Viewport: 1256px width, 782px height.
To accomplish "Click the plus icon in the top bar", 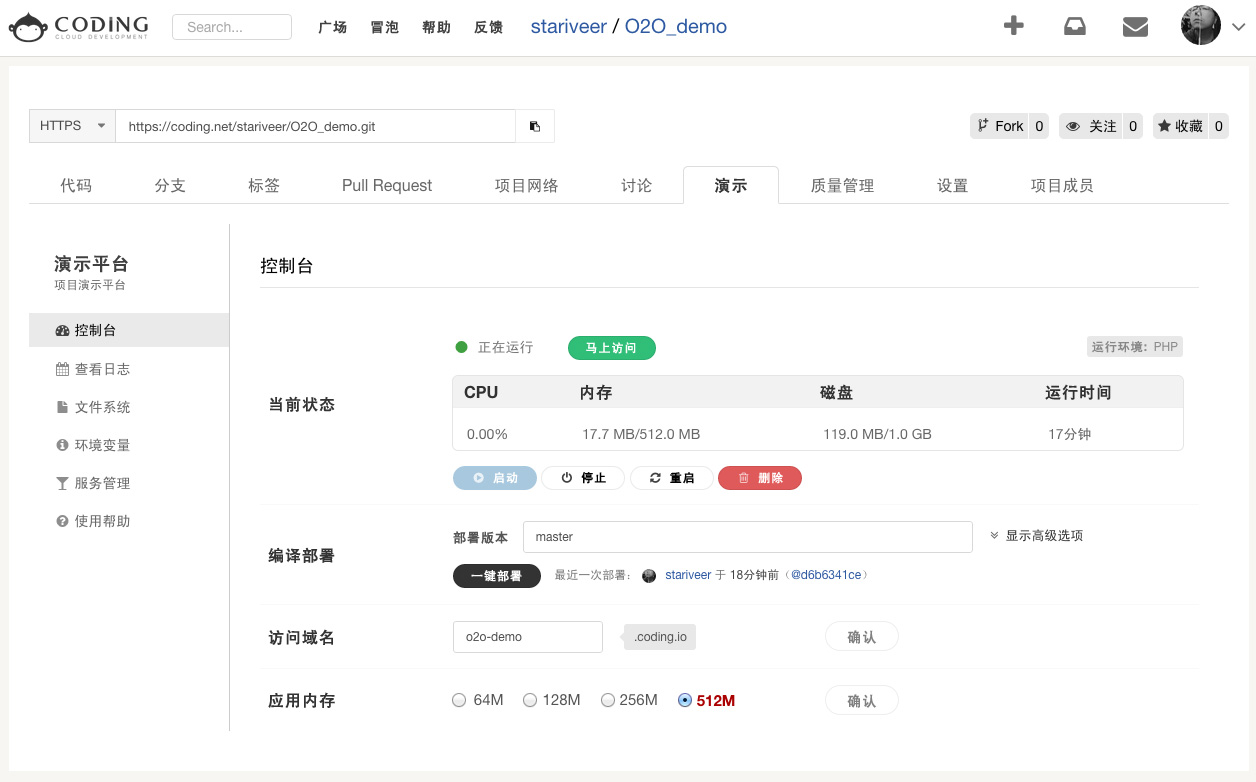I will [x=1014, y=26].
